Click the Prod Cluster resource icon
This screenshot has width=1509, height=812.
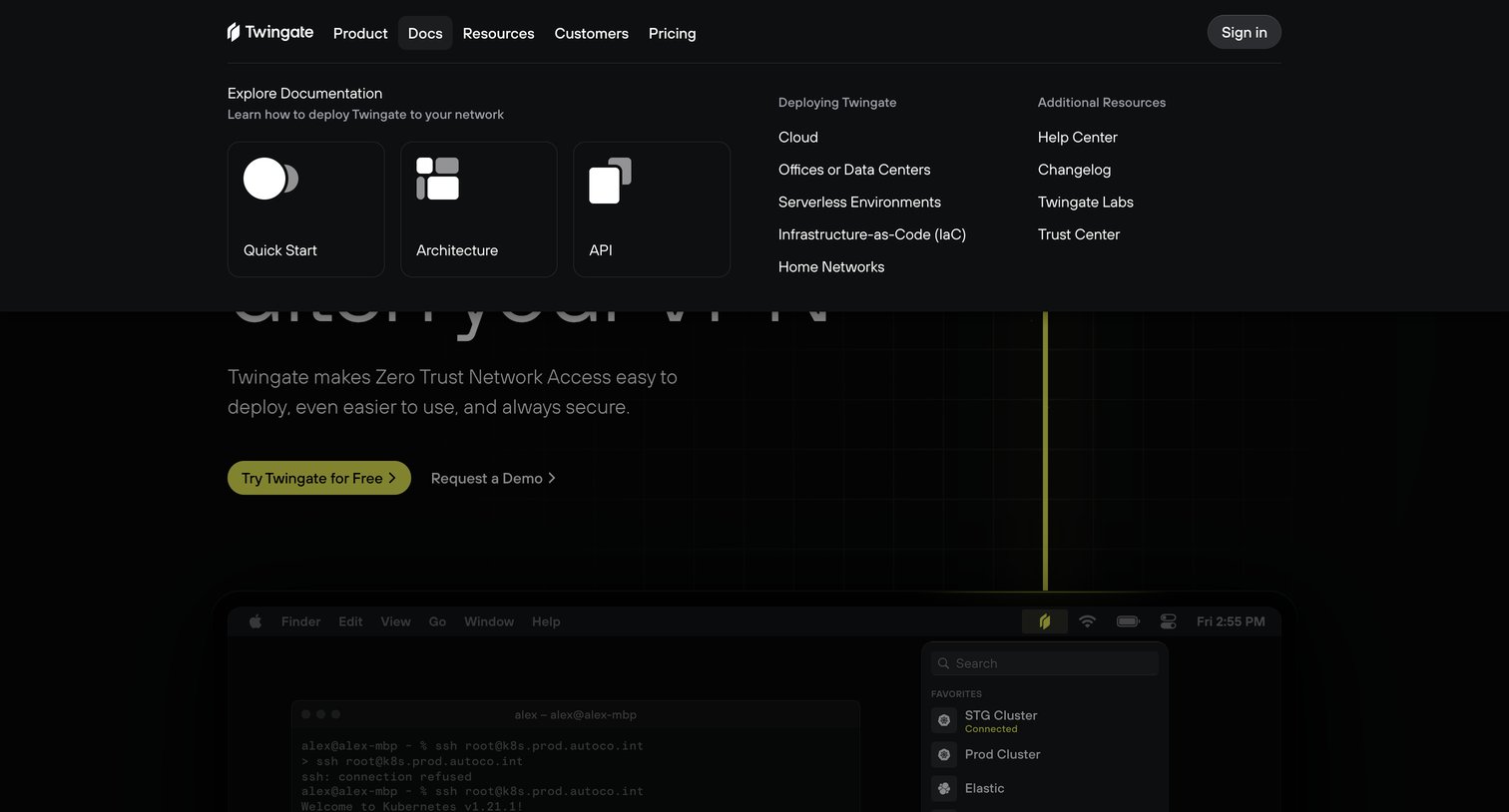(x=944, y=755)
